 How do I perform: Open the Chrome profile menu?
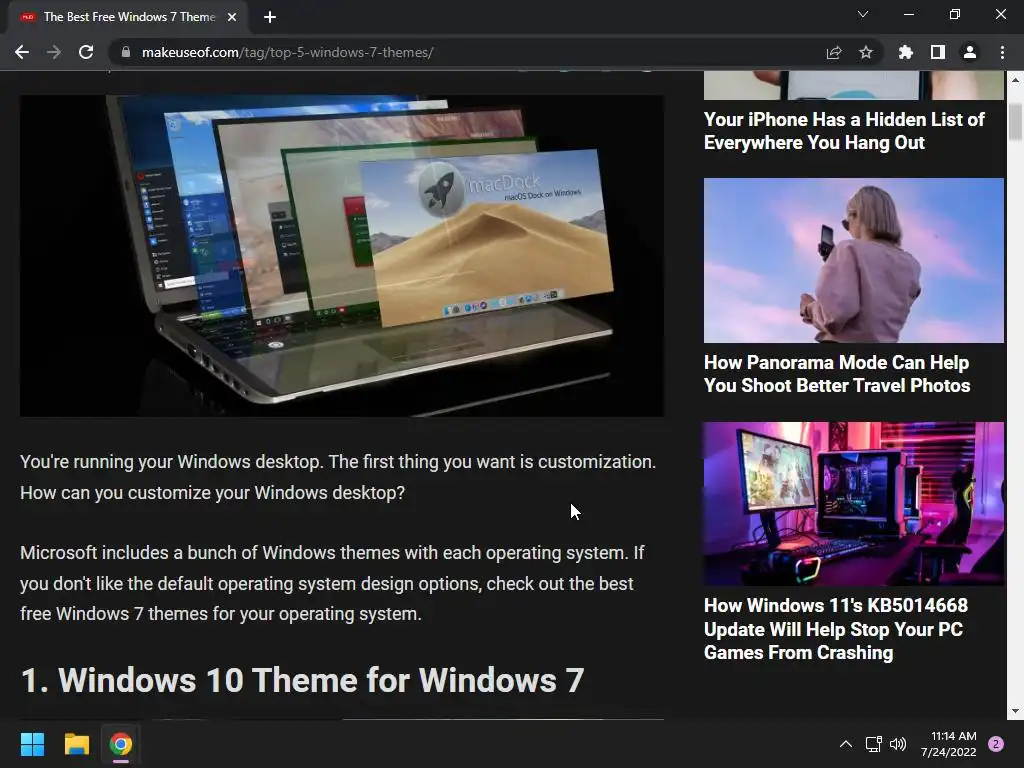point(970,52)
